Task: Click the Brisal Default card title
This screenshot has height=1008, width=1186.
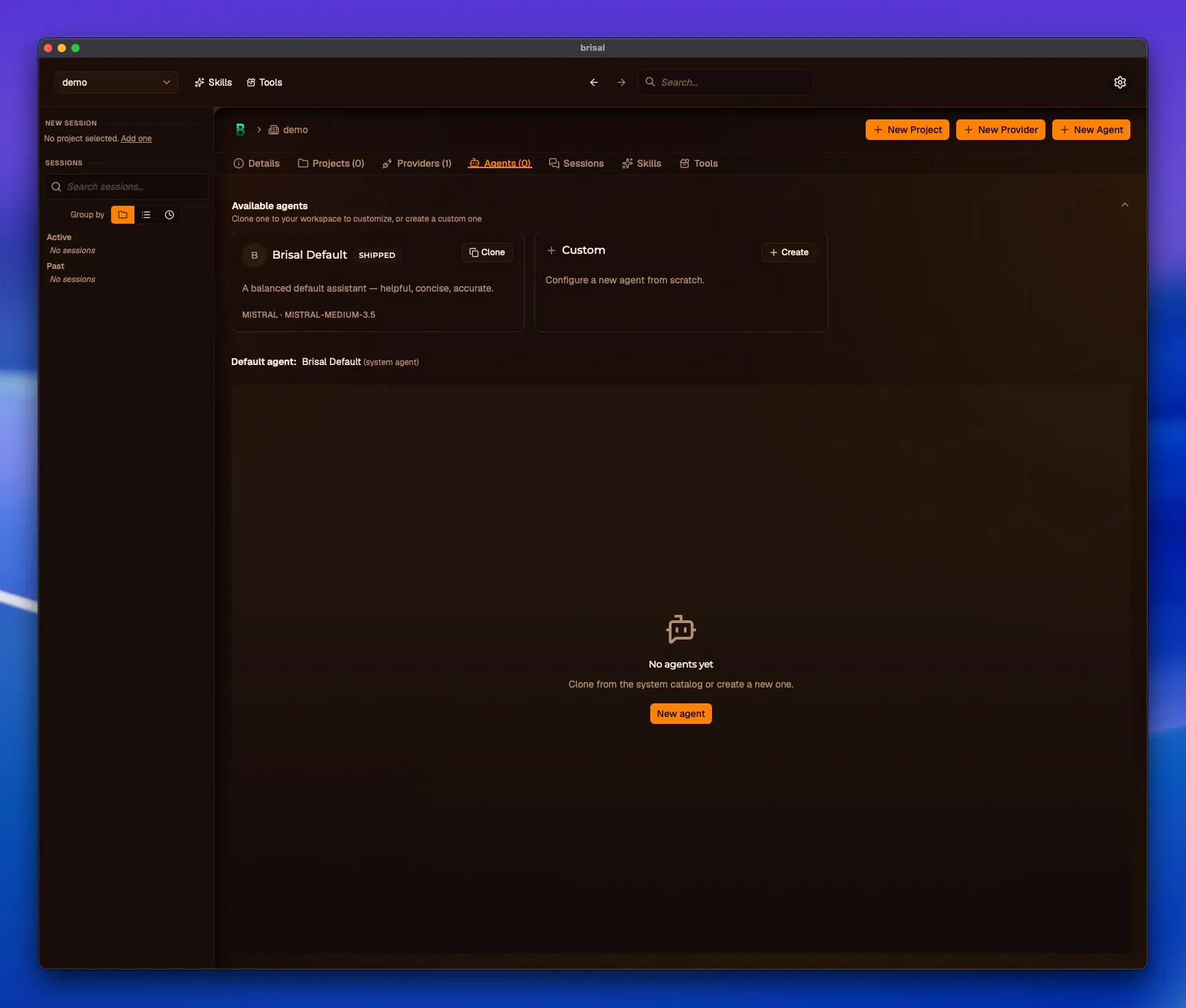Action: (x=310, y=255)
